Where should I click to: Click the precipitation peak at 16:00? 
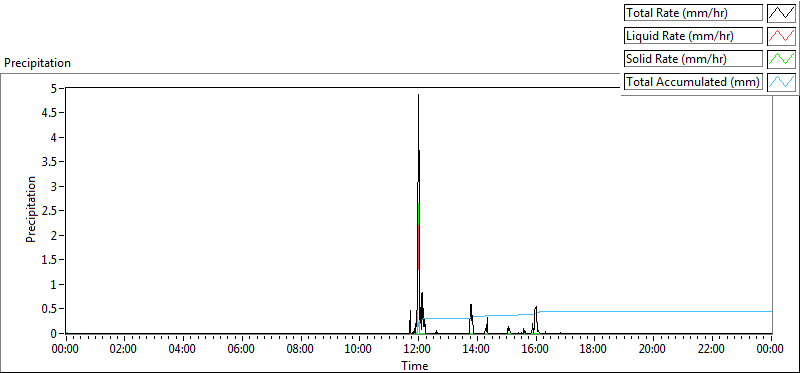click(x=536, y=307)
